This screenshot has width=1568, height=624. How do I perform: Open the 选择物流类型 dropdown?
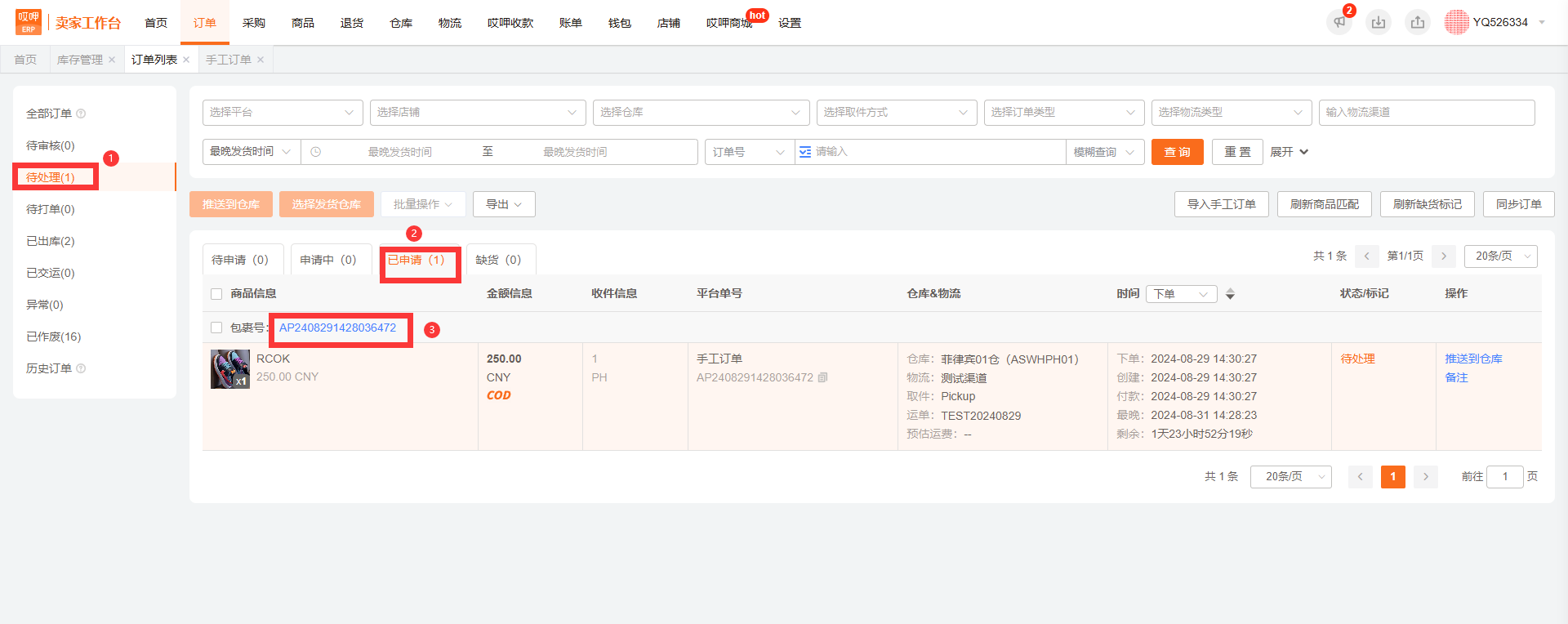[1232, 113]
